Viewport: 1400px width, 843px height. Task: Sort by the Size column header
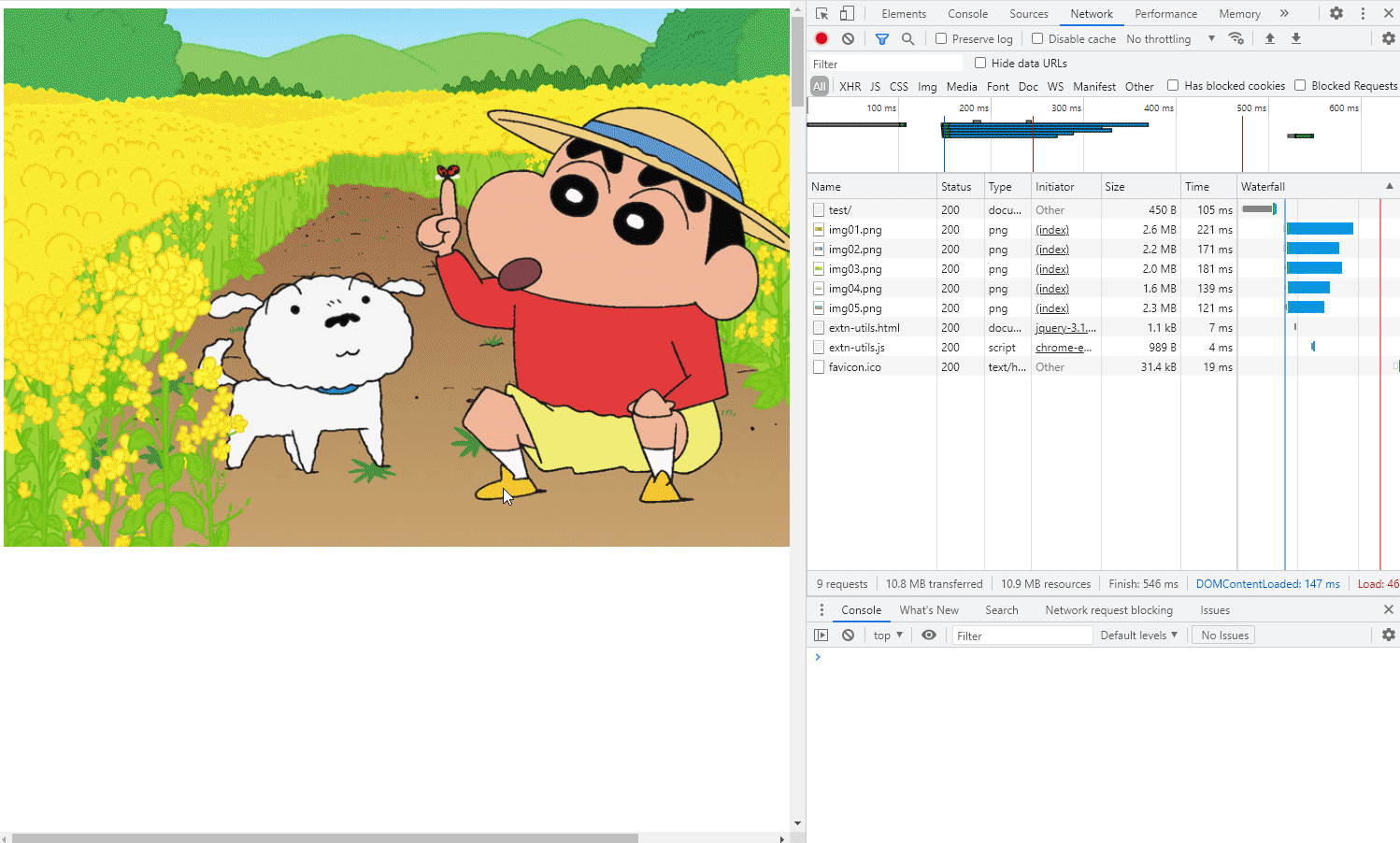1140,186
